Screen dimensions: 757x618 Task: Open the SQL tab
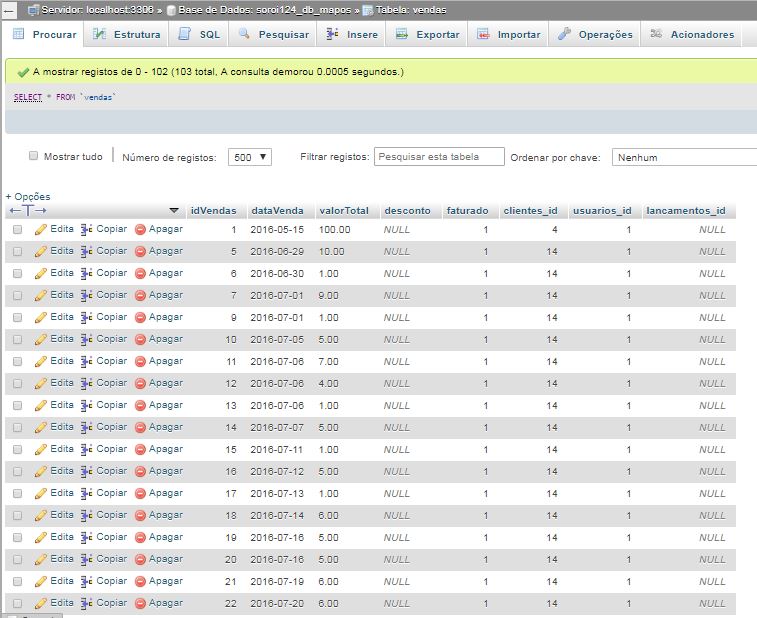[x=199, y=34]
